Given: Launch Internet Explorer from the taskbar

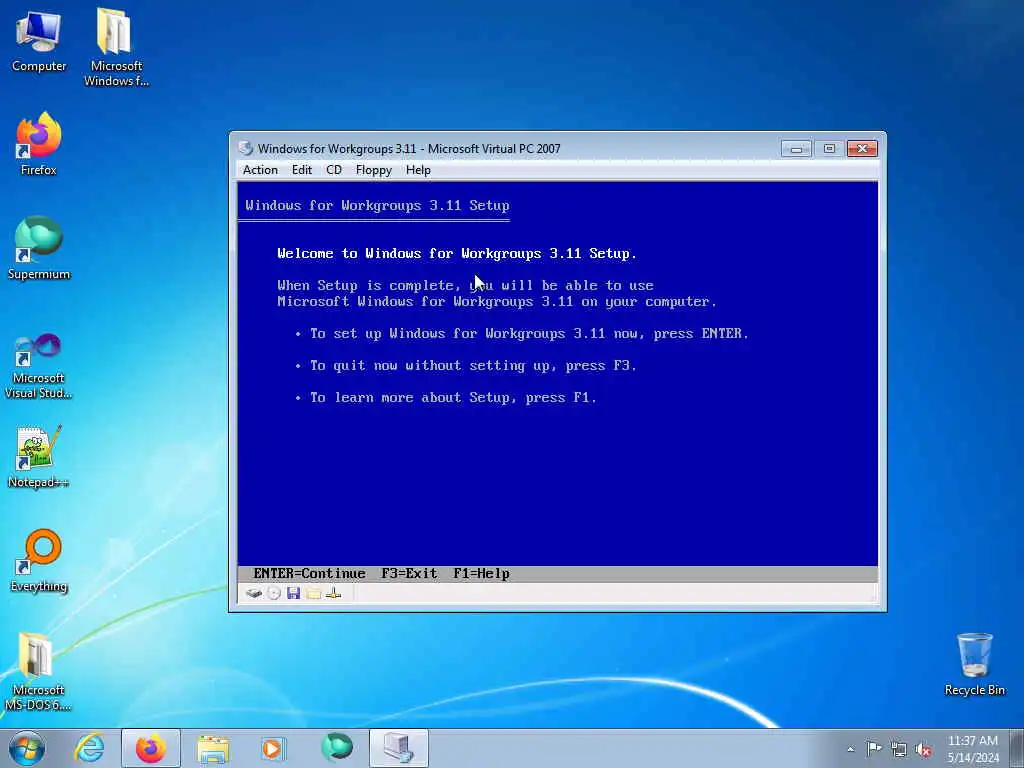Looking at the screenshot, I should tap(89, 748).
